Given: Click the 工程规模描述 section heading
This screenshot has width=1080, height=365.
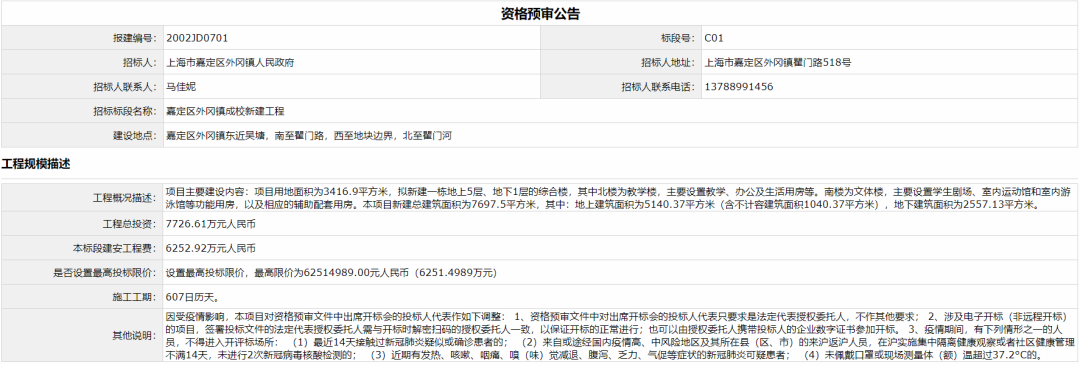Looking at the screenshot, I should (35, 164).
